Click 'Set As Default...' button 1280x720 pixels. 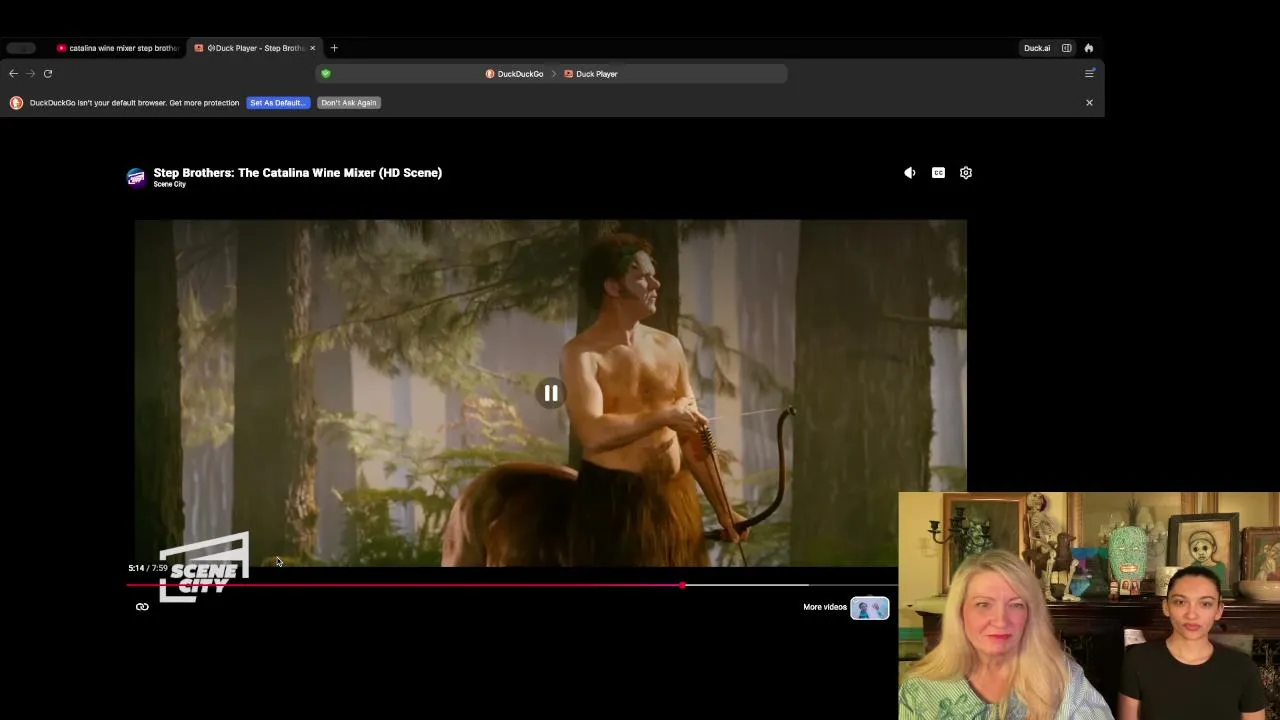click(x=278, y=103)
